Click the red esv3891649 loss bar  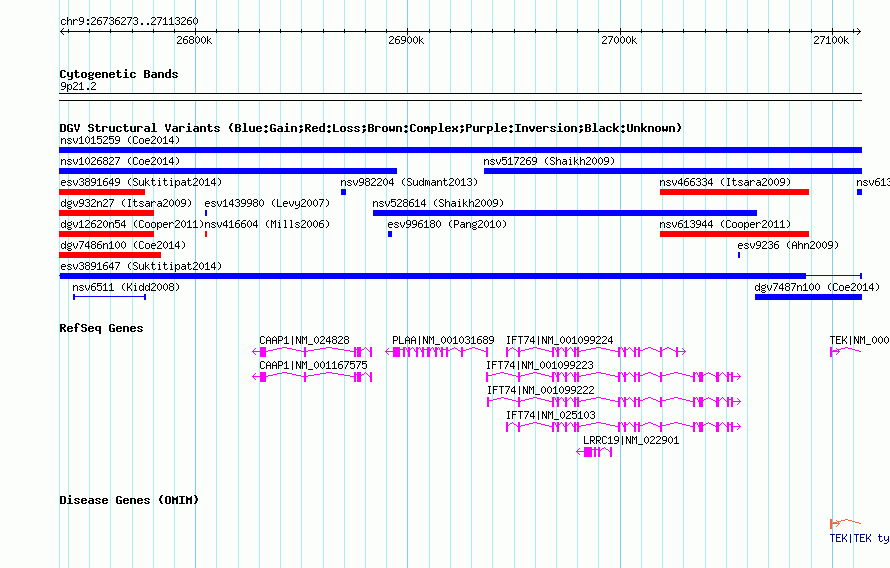coord(102,192)
